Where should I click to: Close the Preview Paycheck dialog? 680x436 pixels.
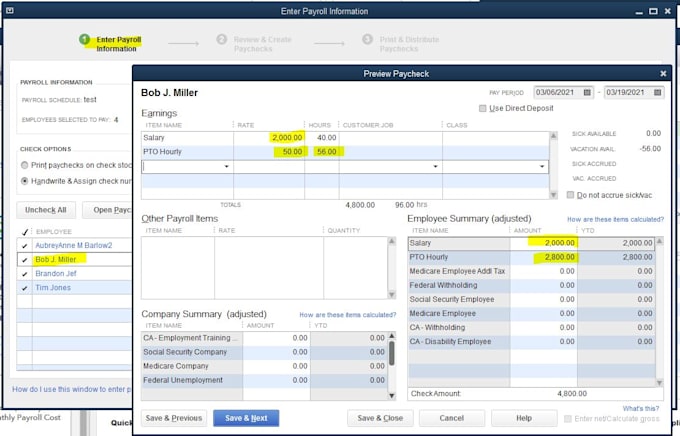coord(663,74)
